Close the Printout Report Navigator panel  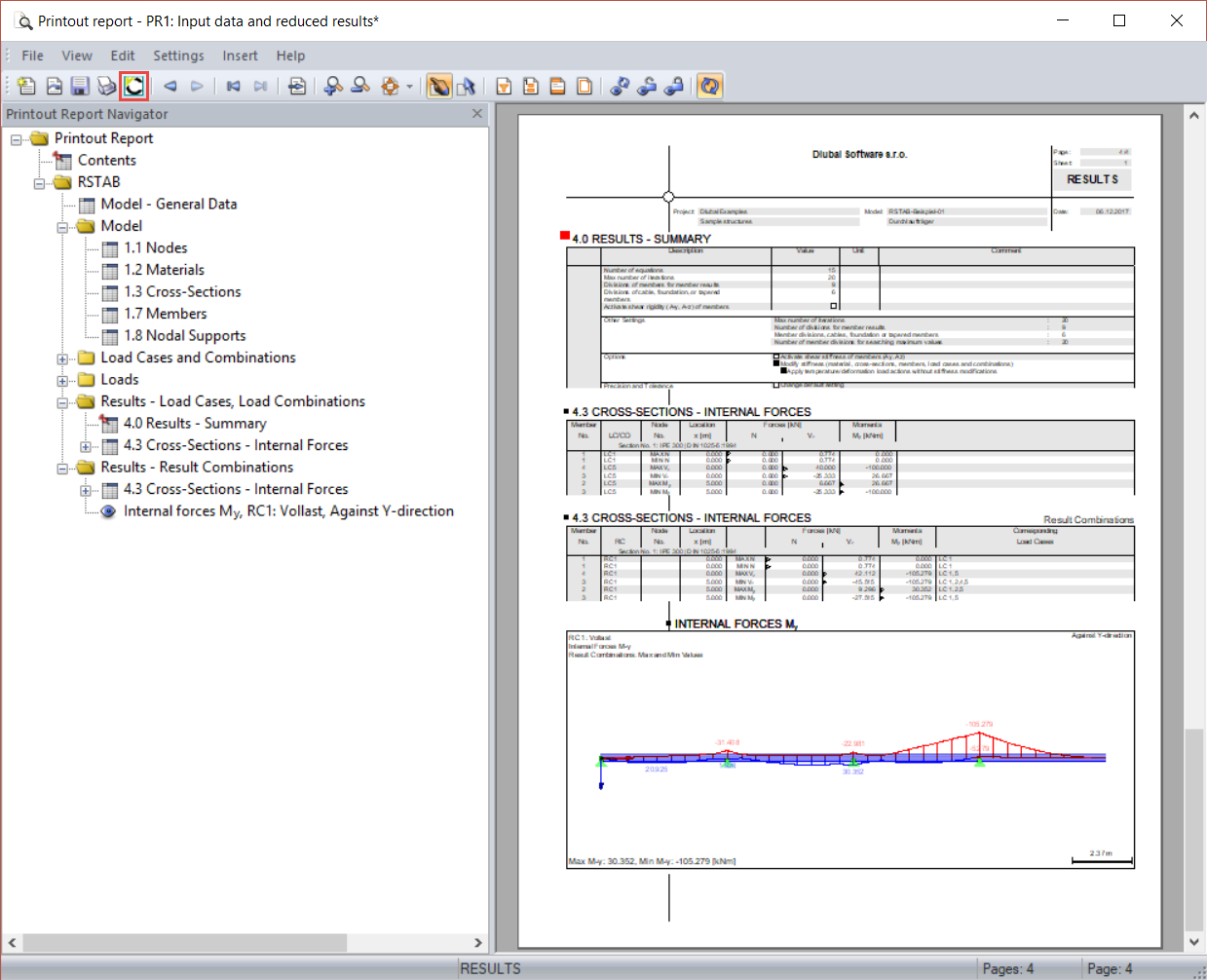476,113
